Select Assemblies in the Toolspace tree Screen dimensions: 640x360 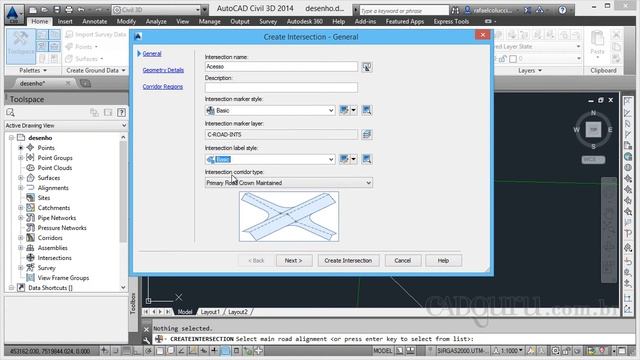(x=53, y=248)
